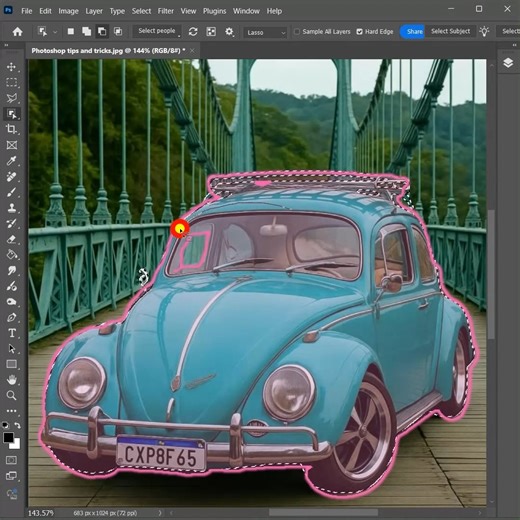The image size is (520, 520).
Task: Choose Subtract from selection mode
Action: click(102, 31)
